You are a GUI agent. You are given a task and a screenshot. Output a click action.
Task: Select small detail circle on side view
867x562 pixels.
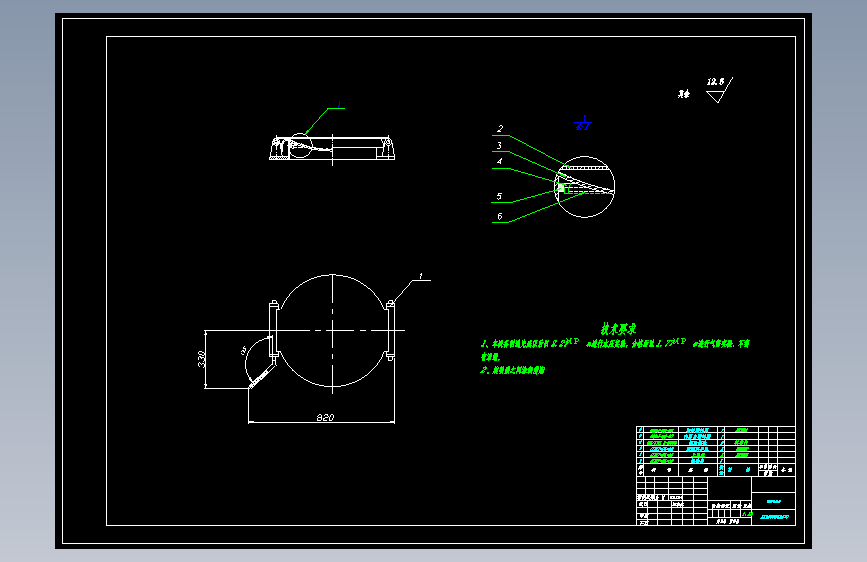click(301, 145)
